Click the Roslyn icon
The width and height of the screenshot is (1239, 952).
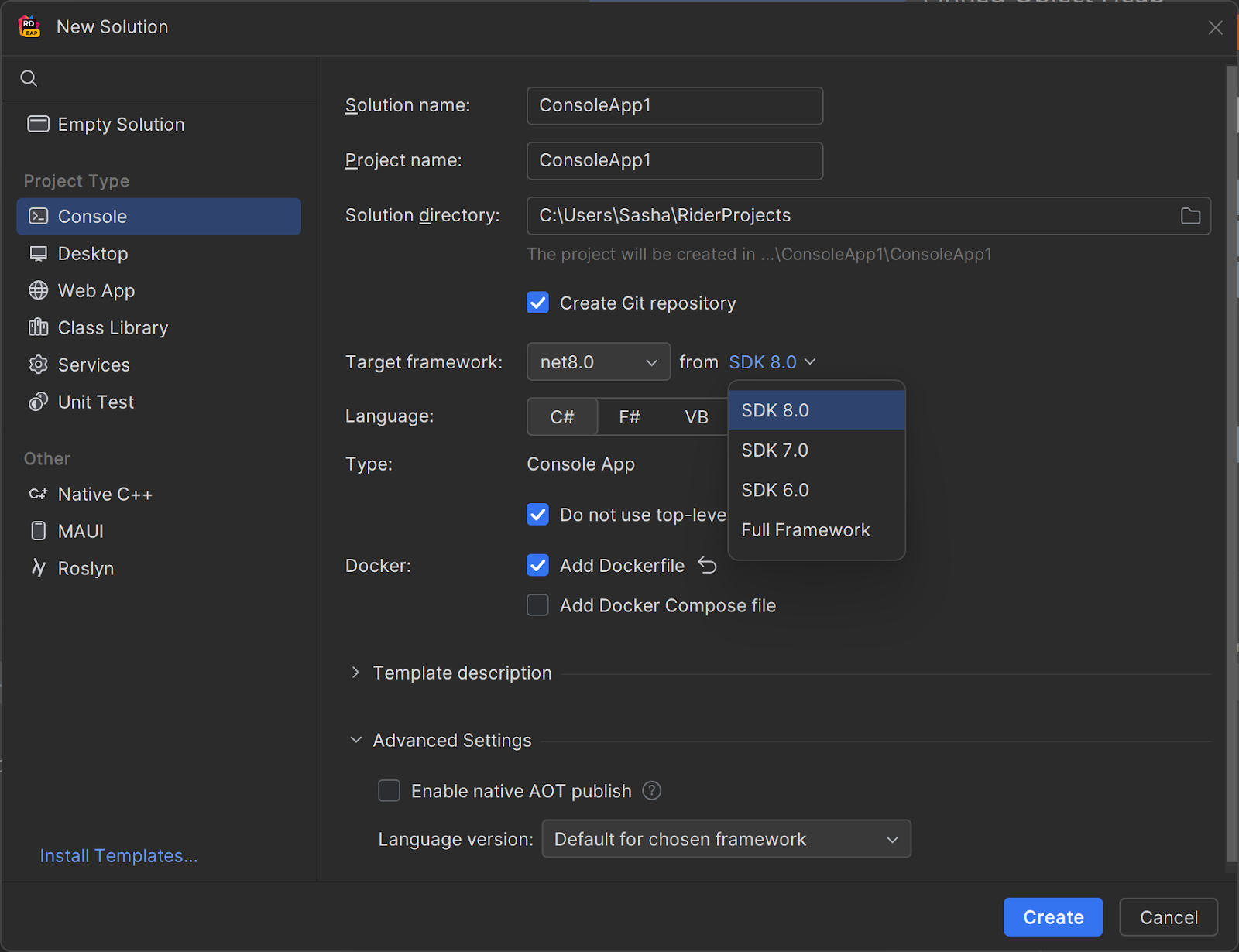pyautogui.click(x=38, y=568)
